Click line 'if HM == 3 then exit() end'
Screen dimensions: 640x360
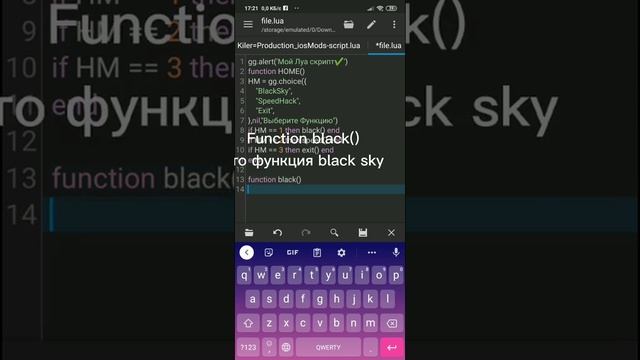point(291,150)
